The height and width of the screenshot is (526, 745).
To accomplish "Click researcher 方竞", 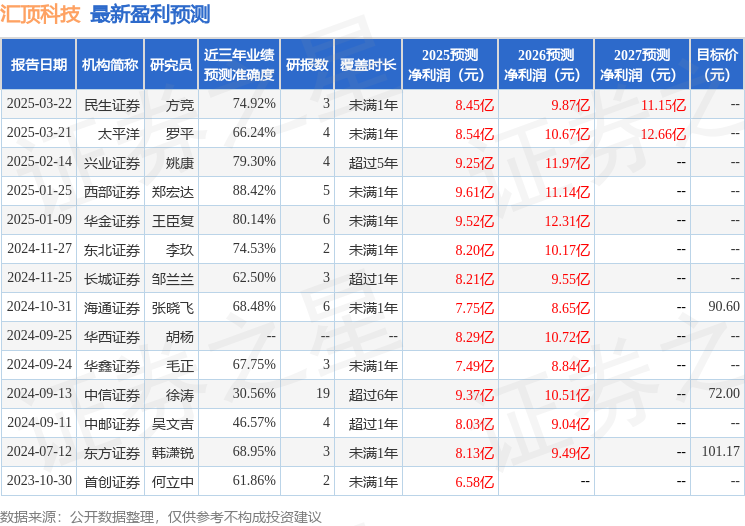I will [180, 105].
